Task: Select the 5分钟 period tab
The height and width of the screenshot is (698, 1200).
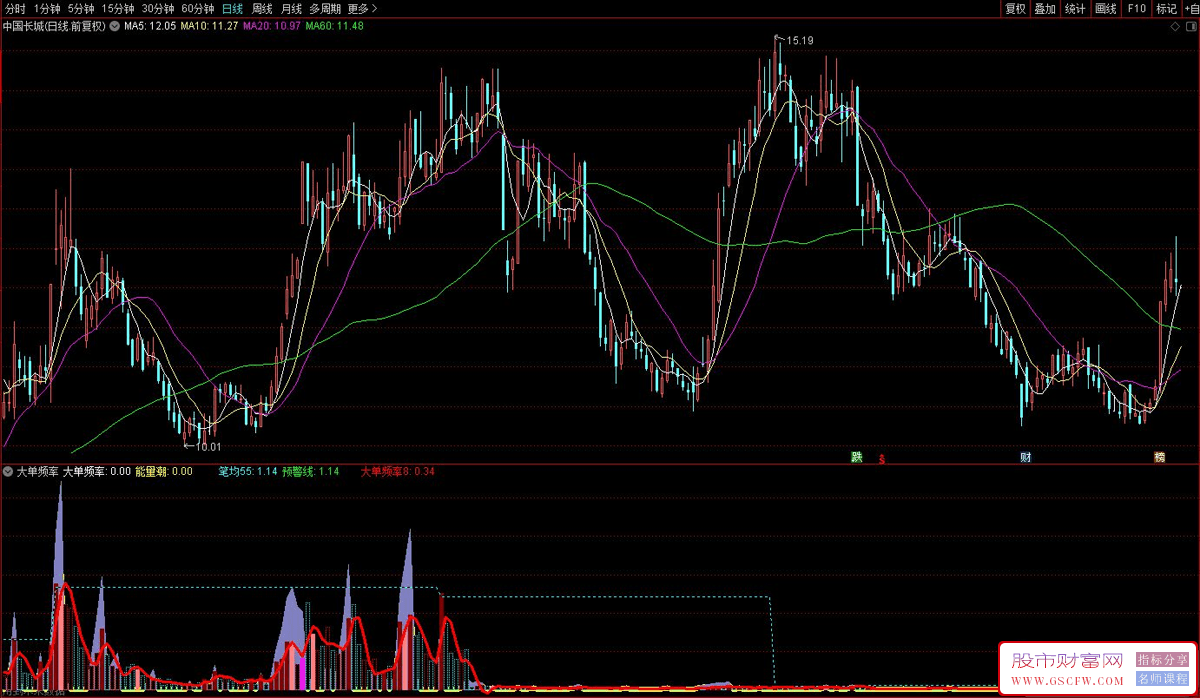Action: [x=81, y=8]
